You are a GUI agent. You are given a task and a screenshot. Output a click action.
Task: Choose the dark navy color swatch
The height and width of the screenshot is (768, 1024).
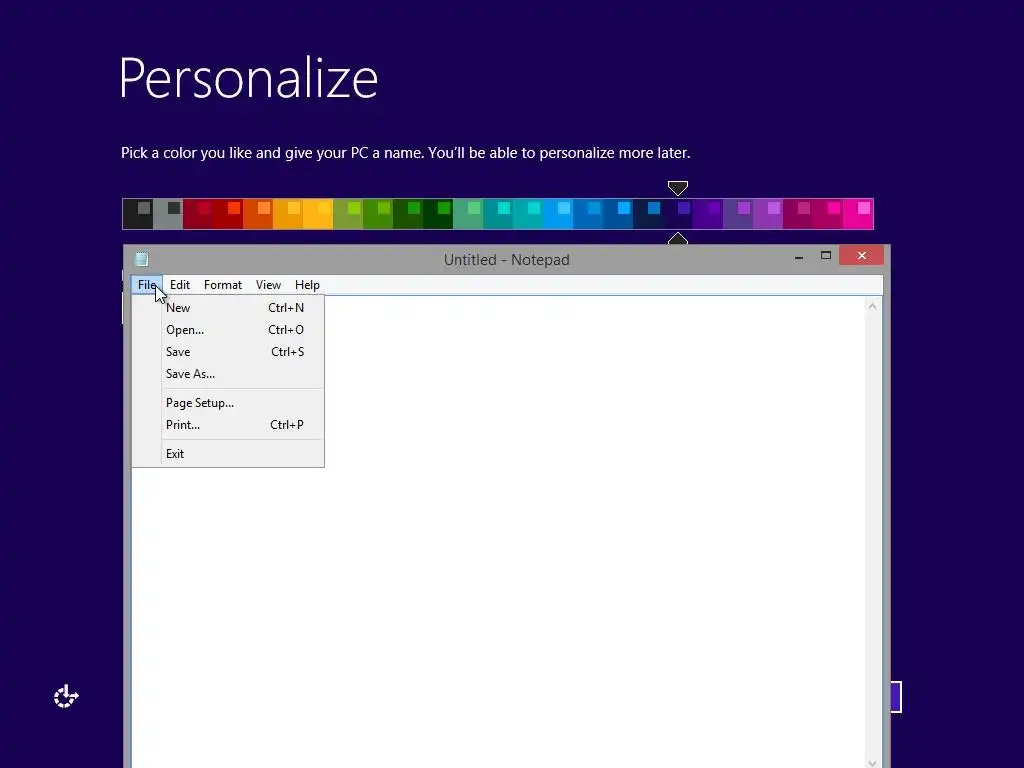point(648,214)
